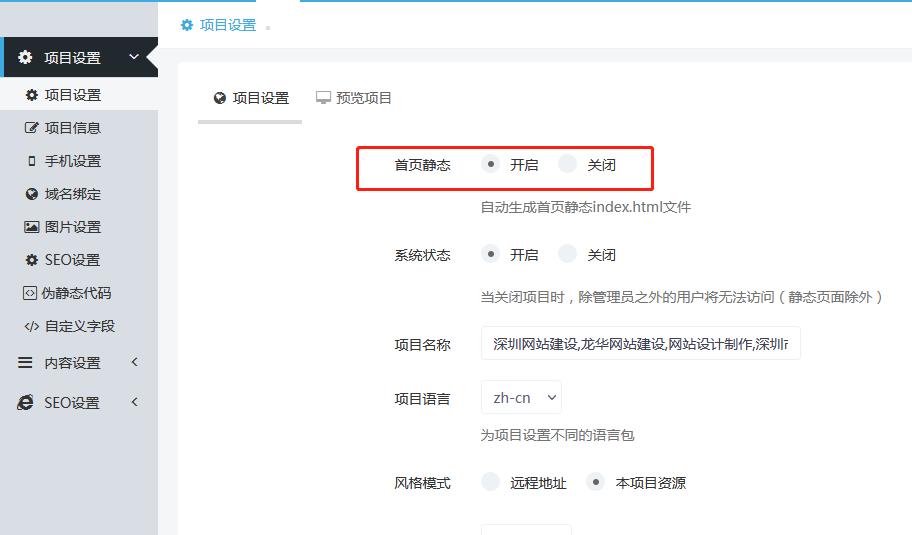Click the brackets icon next to 自定义字段
Screen dimensions: 912x535
[x=31, y=326]
